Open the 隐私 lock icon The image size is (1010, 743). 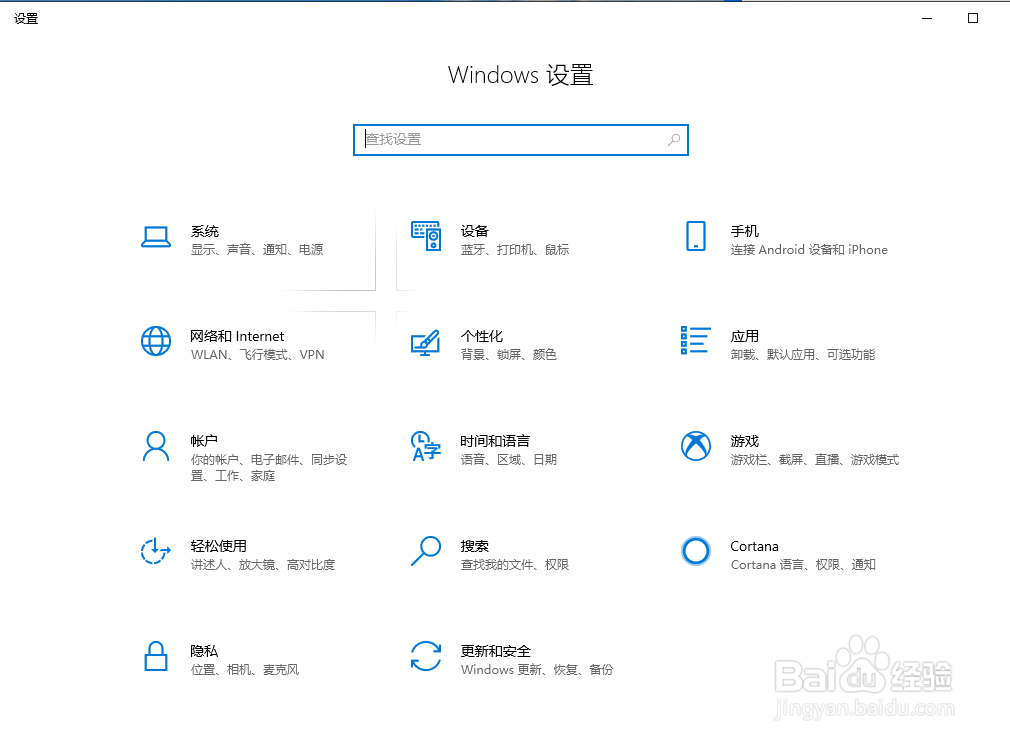[x=156, y=657]
